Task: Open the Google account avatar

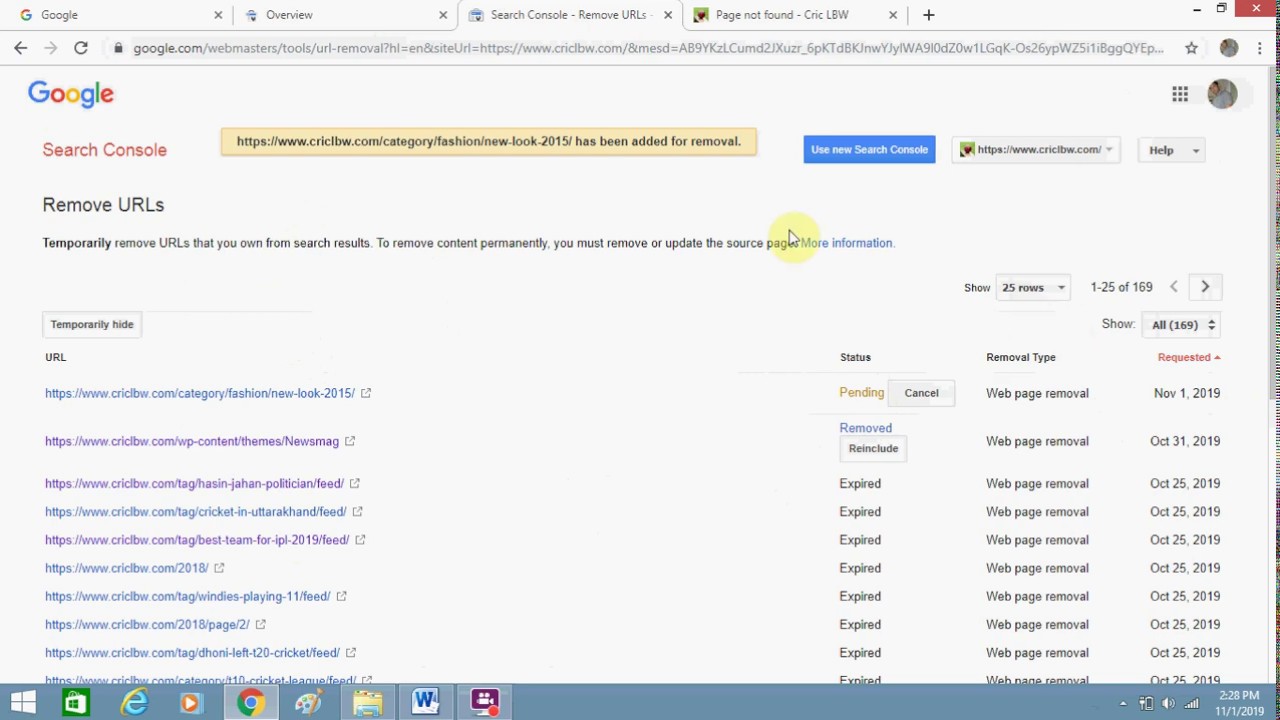Action: (1222, 94)
